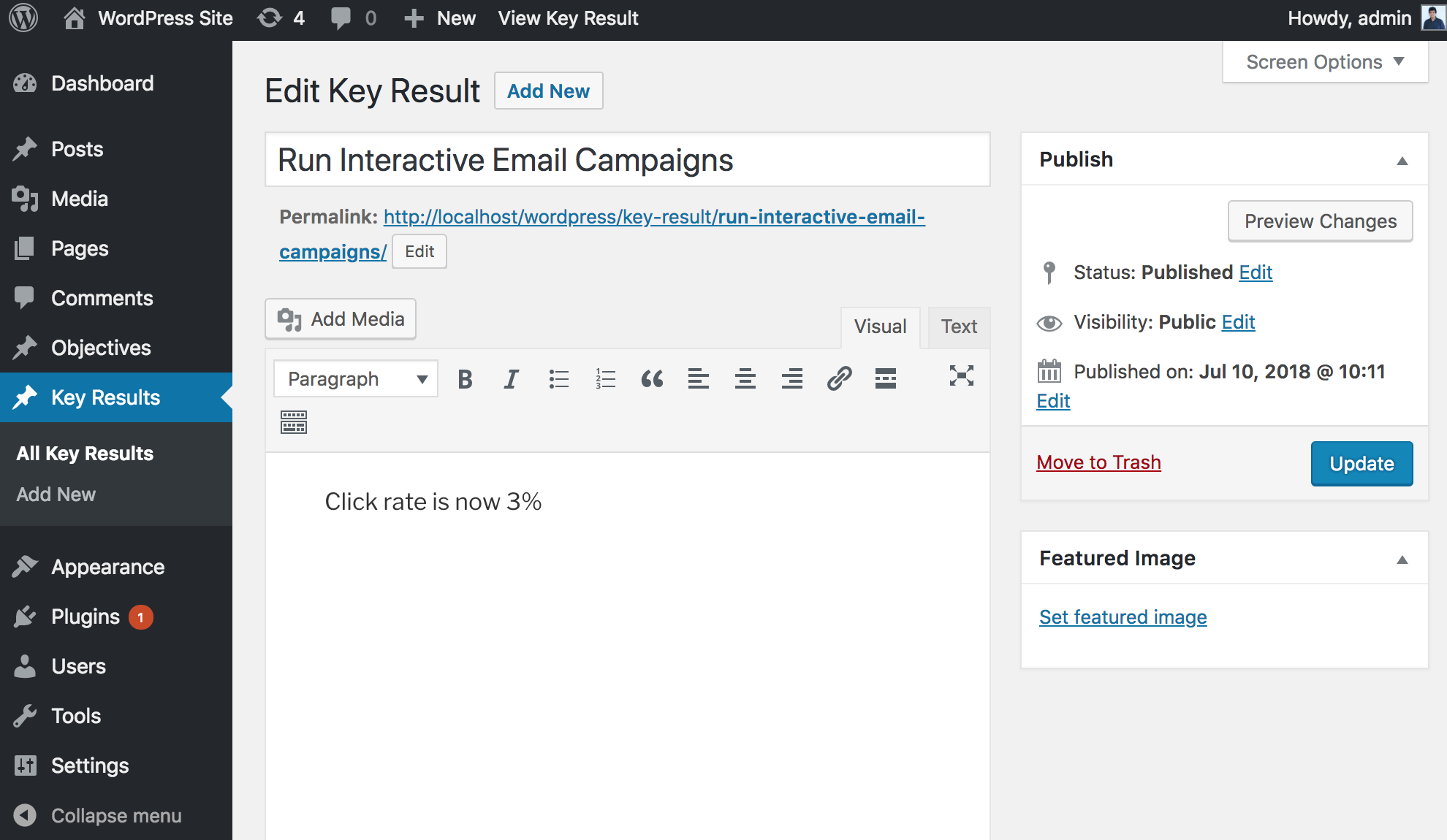Click the Update button
This screenshot has width=1447, height=840.
(x=1361, y=464)
